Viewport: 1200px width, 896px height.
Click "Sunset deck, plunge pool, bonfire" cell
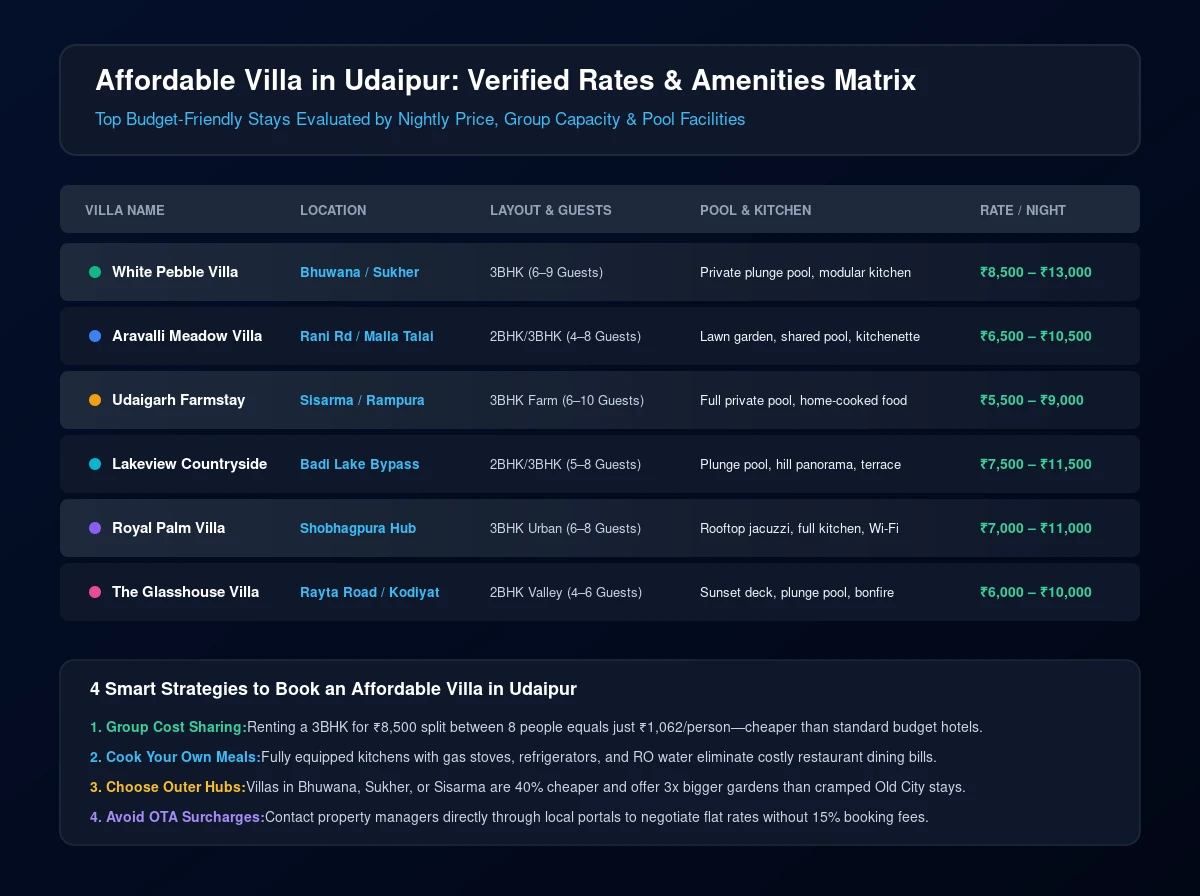click(797, 592)
